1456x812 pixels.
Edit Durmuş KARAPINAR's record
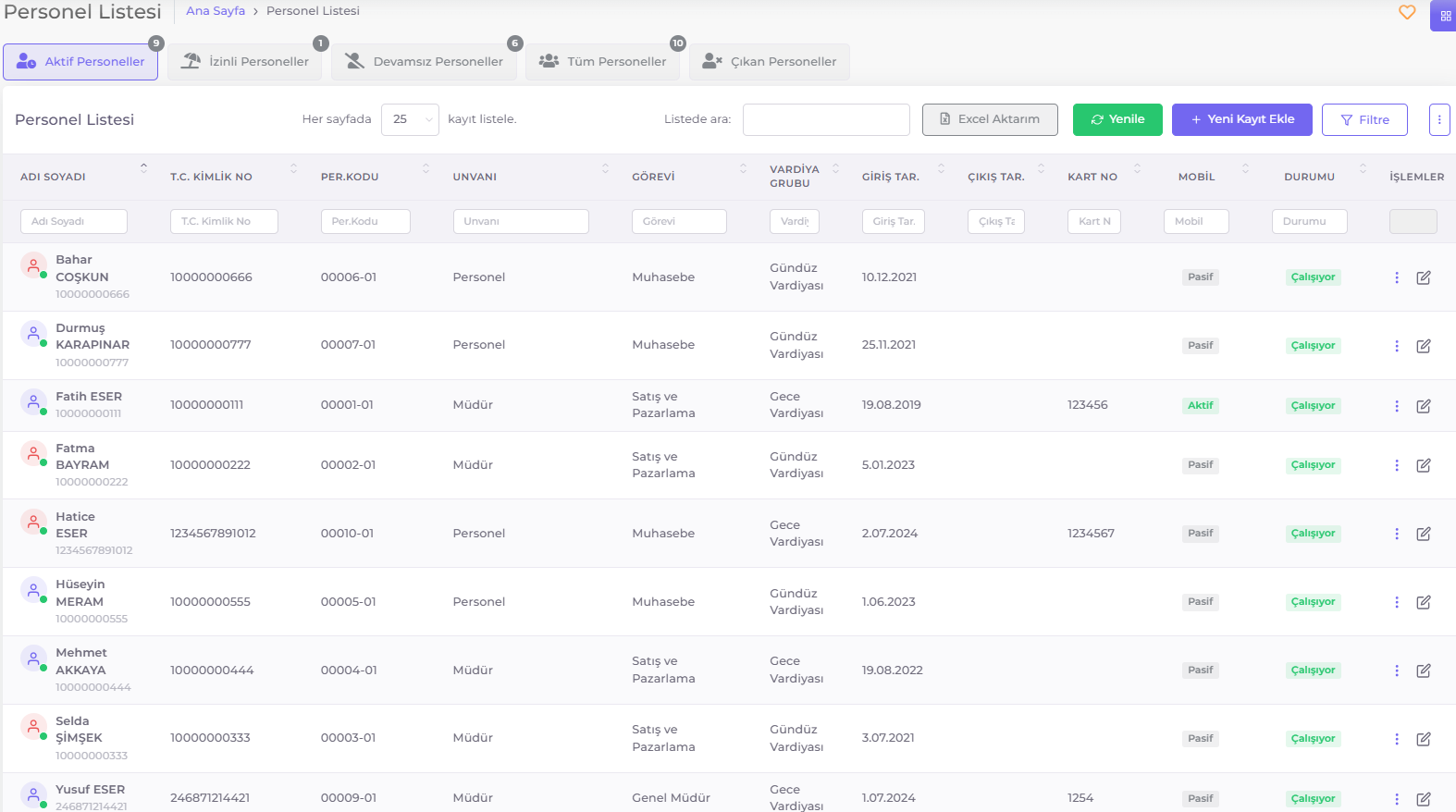pos(1424,346)
